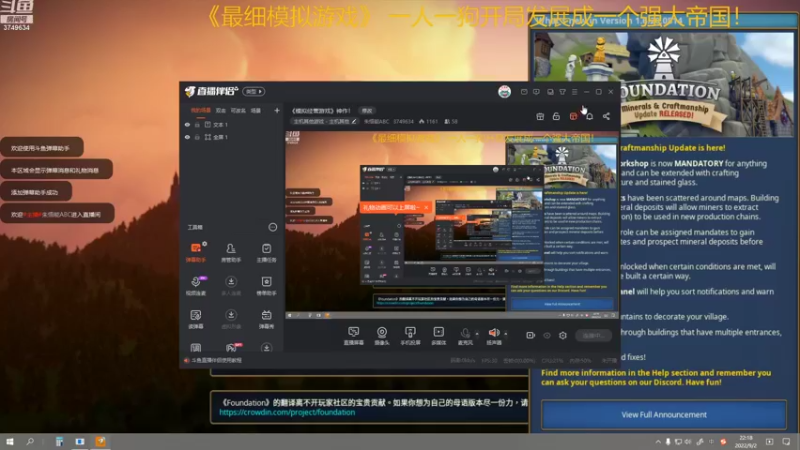Toggle visibility of the 全屏 1 source
800x450 pixels.
(x=187, y=137)
